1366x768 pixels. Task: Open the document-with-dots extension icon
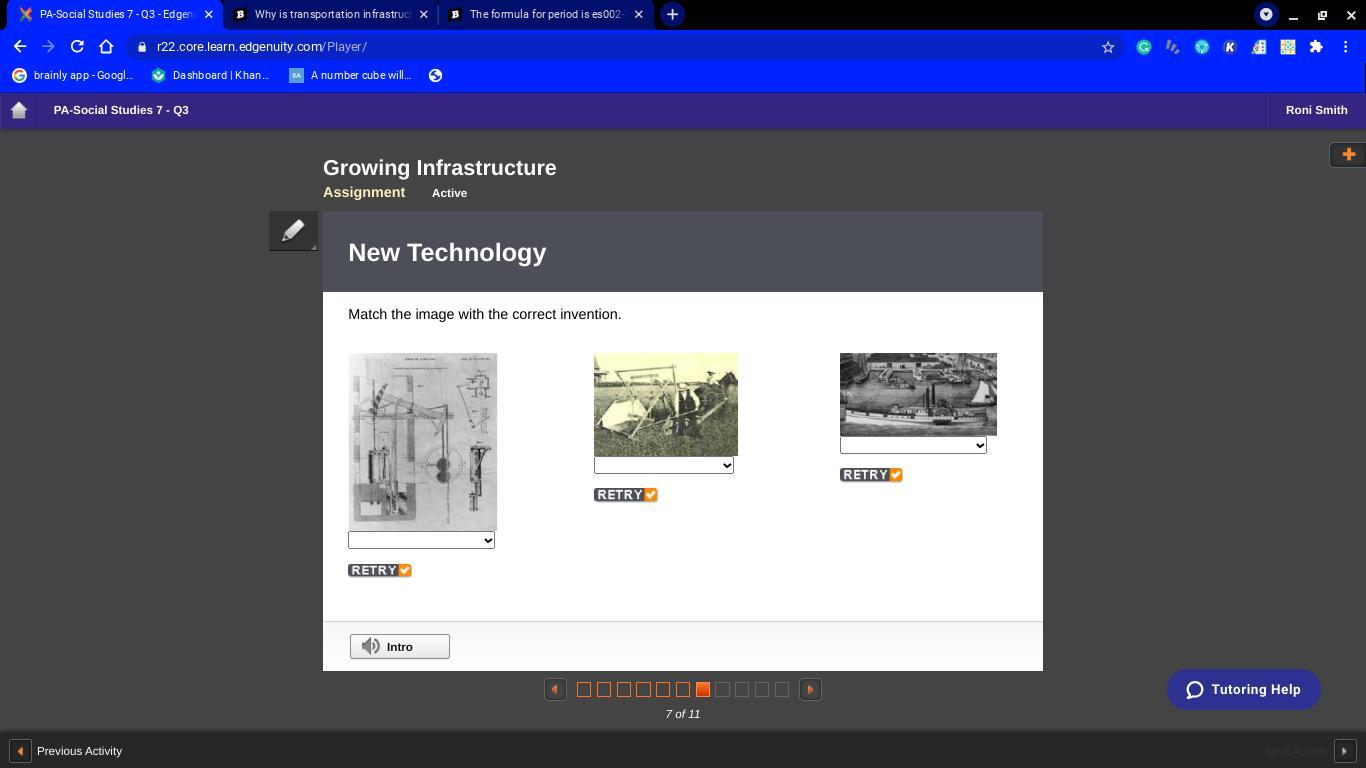pyautogui.click(x=1259, y=47)
